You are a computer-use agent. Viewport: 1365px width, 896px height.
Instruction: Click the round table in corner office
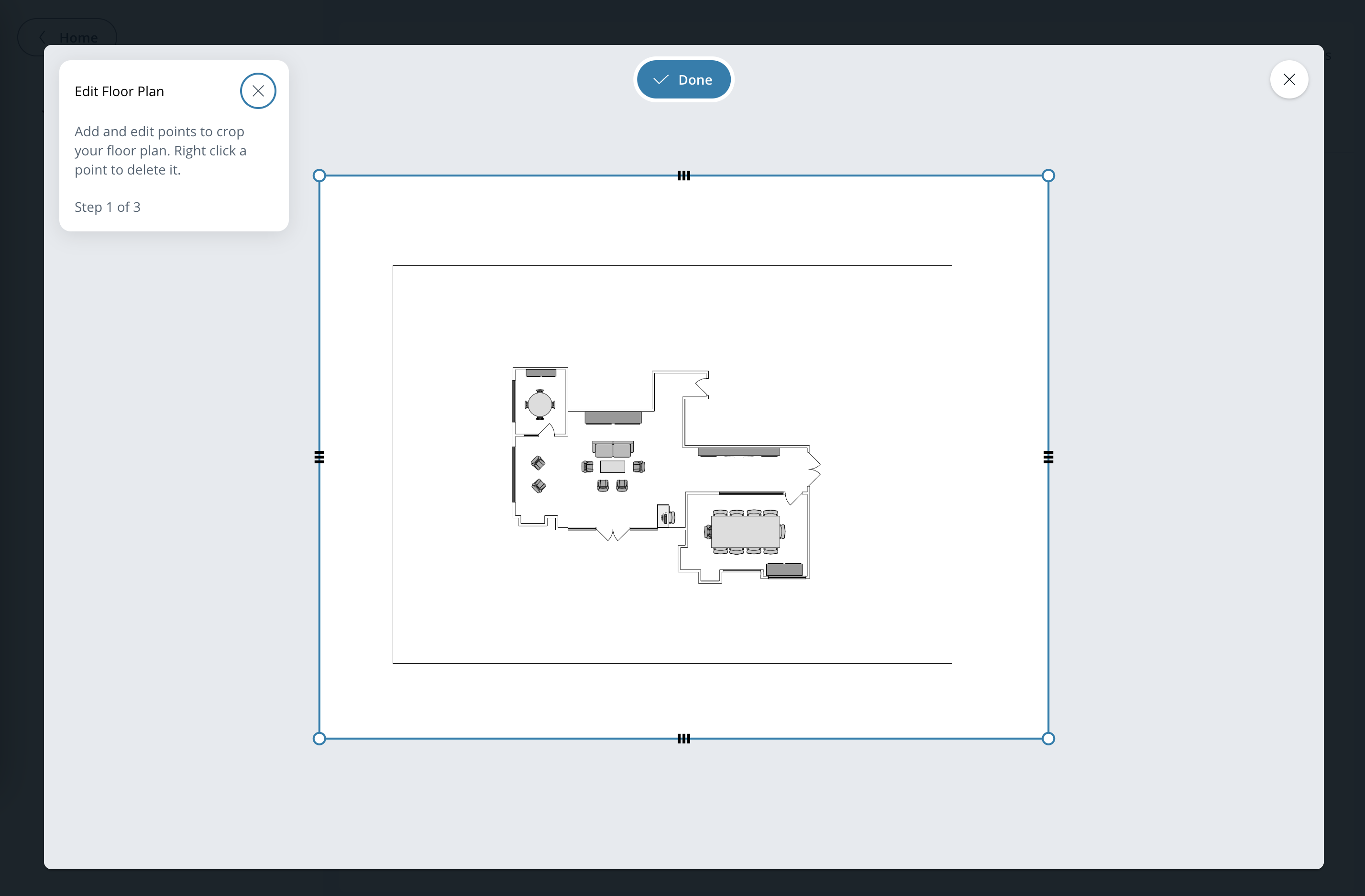coord(539,404)
